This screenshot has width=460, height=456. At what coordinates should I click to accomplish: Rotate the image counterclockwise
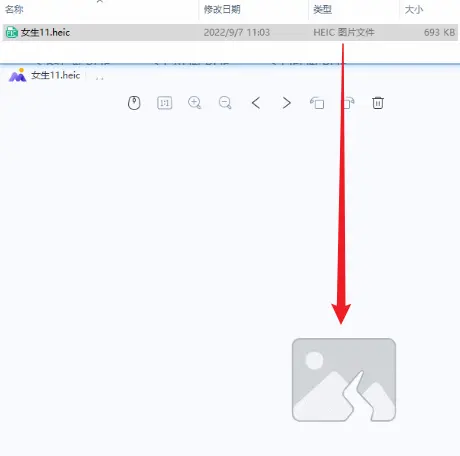point(317,103)
